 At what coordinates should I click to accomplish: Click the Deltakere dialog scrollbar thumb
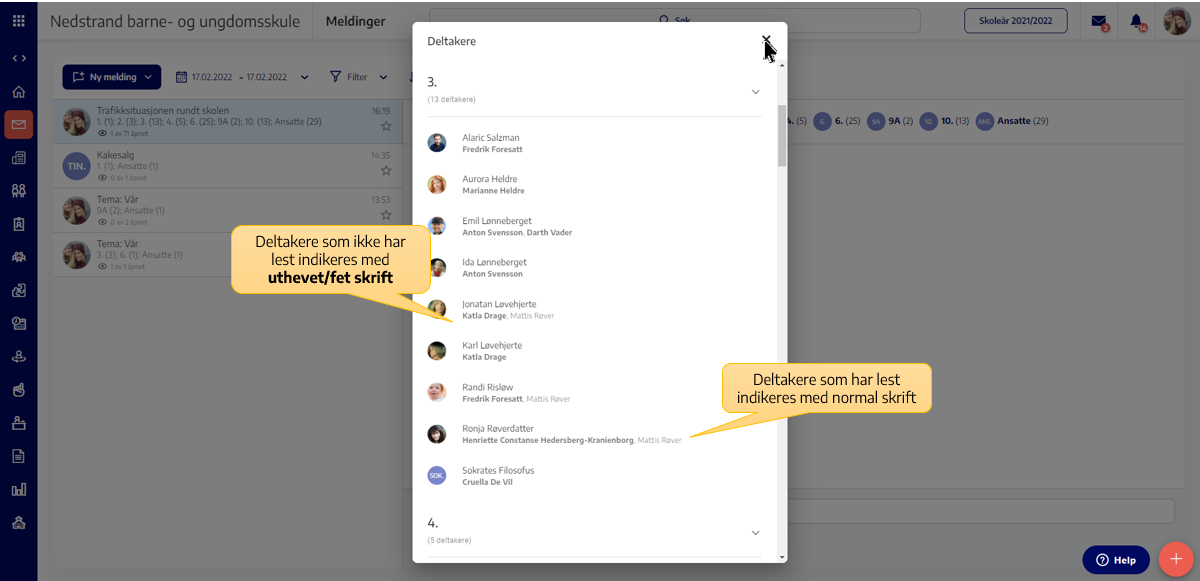782,135
